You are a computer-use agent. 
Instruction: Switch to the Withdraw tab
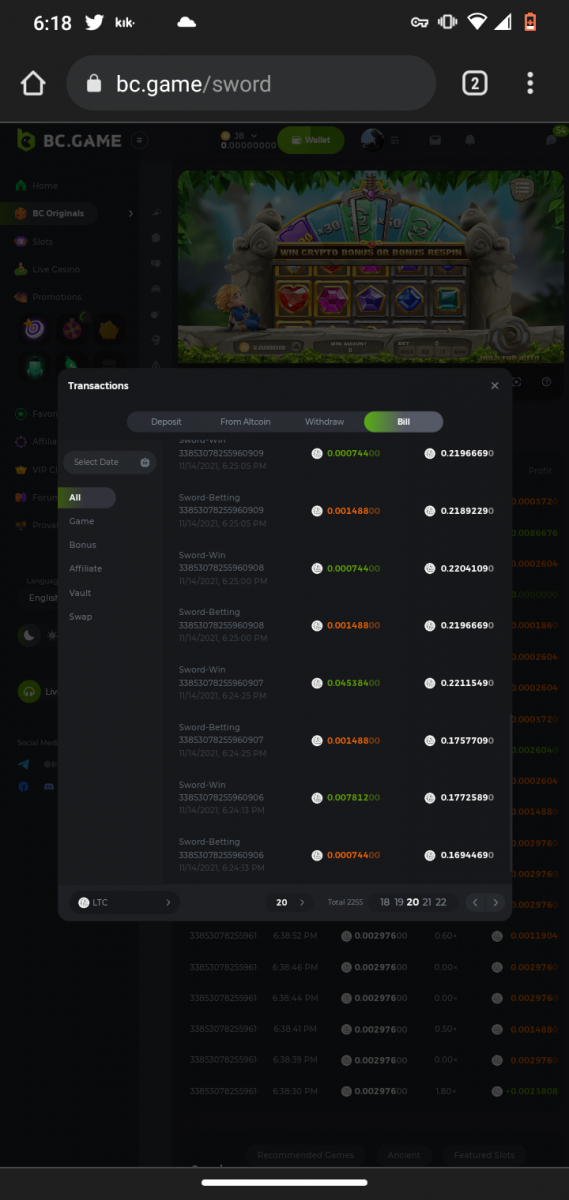(x=324, y=422)
